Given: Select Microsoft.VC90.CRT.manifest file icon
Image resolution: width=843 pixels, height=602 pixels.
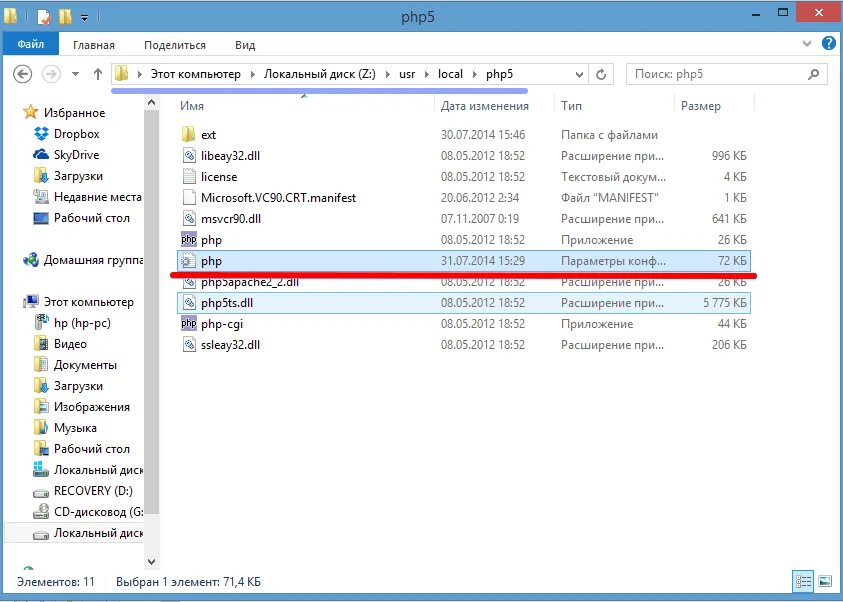Looking at the screenshot, I should 189,197.
